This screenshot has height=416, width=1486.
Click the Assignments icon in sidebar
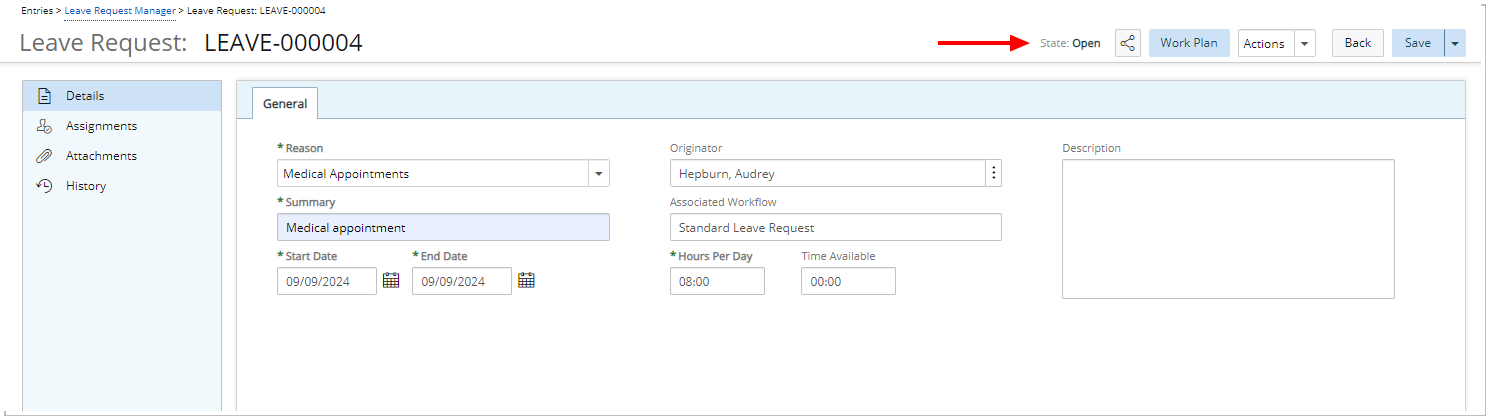point(44,126)
